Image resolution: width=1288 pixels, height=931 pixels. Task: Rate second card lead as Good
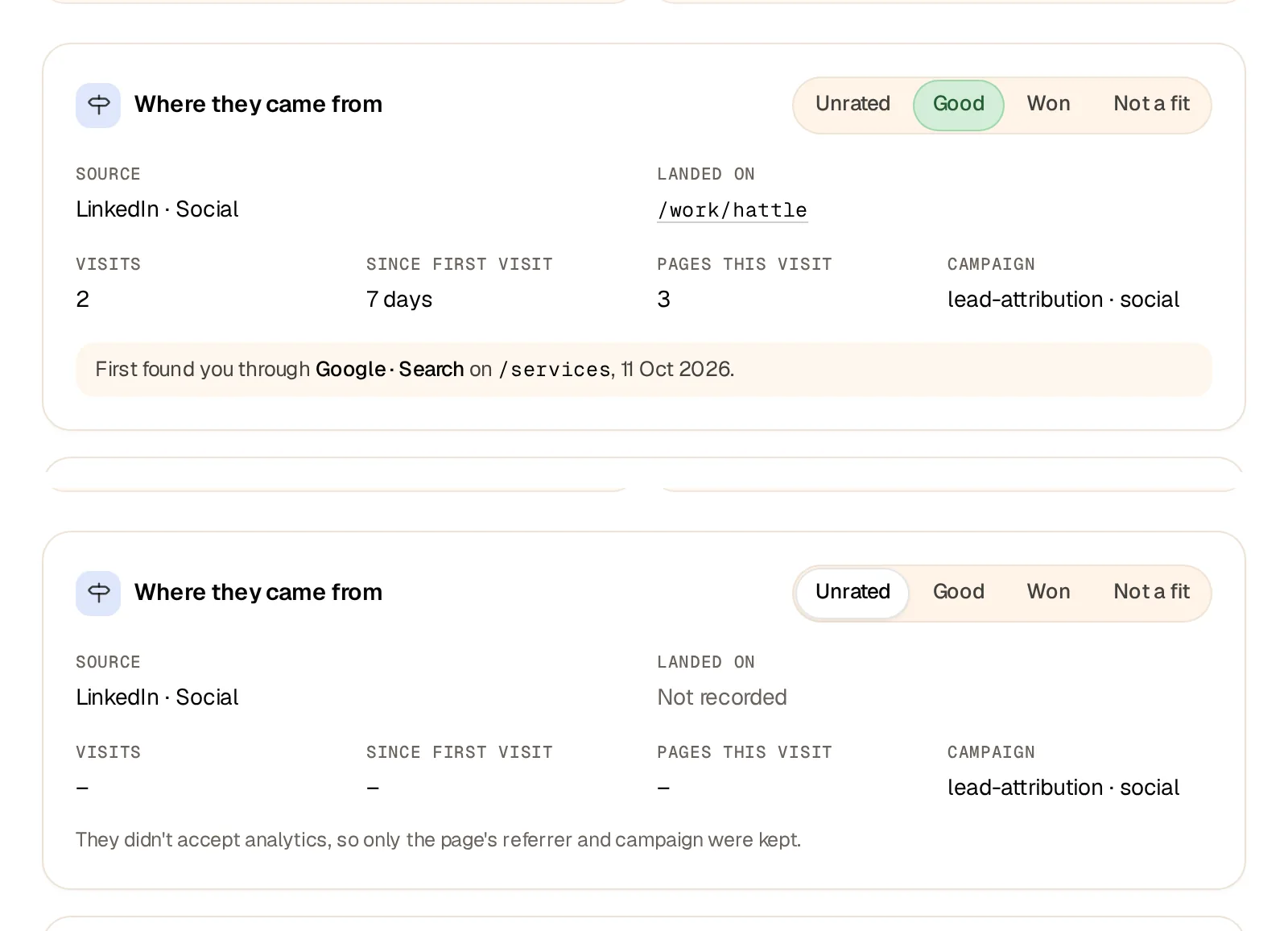tap(959, 593)
